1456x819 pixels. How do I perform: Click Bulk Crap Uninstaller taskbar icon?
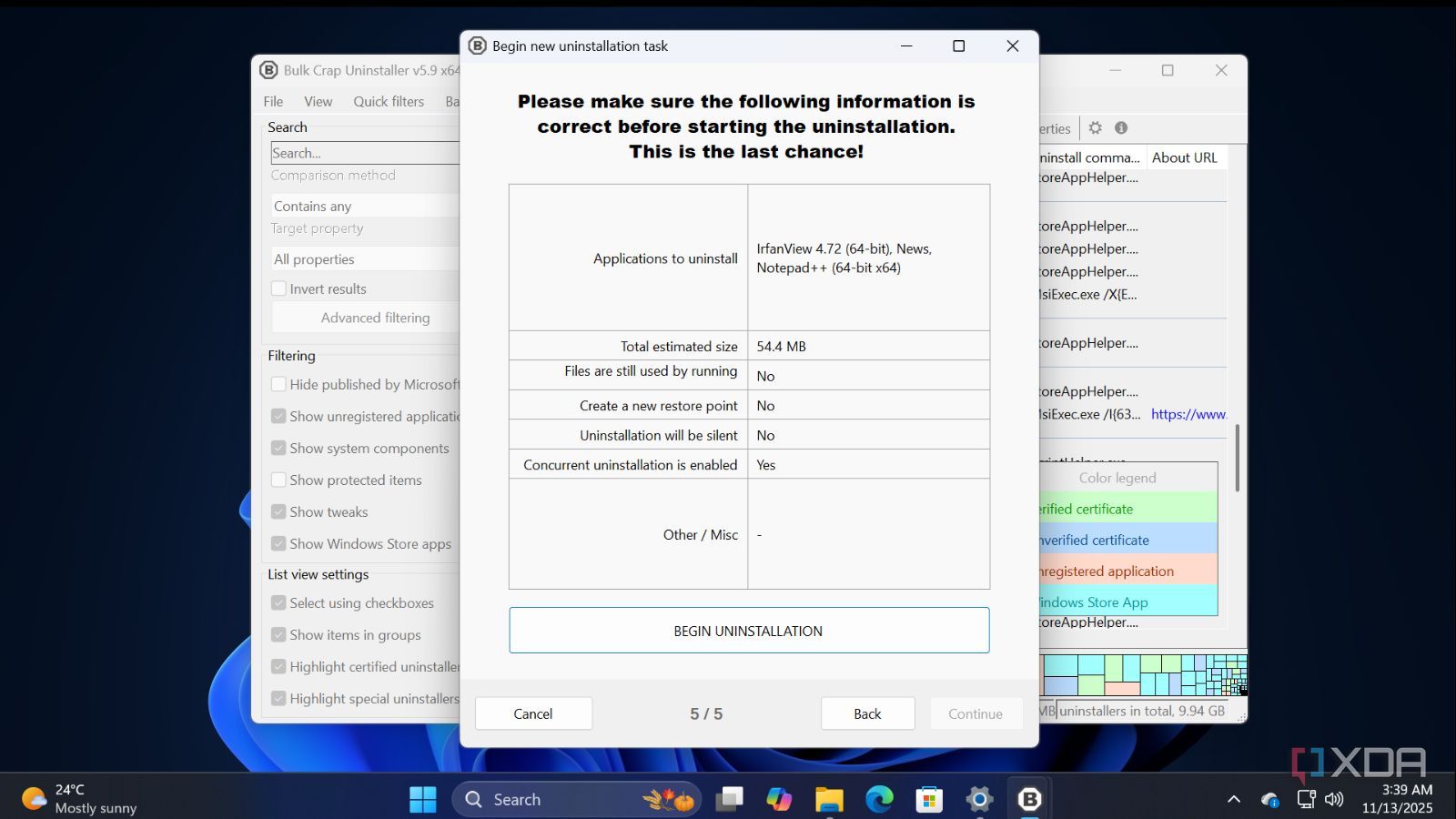coord(1029,799)
